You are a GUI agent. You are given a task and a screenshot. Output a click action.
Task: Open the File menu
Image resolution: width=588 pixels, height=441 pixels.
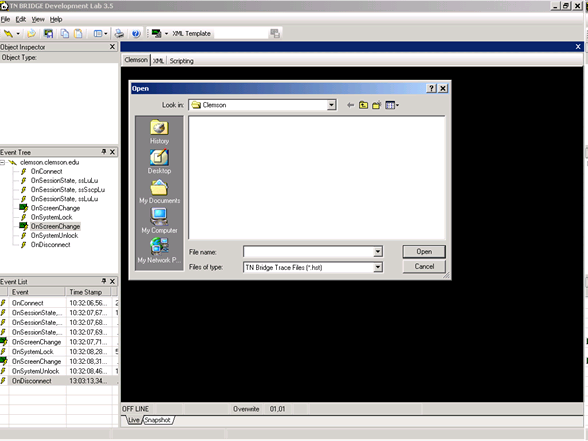click(x=5, y=20)
